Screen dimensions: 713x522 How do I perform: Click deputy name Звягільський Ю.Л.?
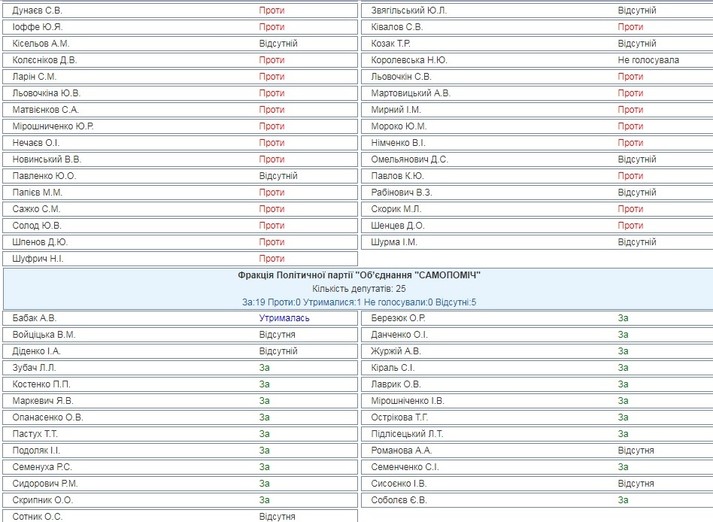409,11
